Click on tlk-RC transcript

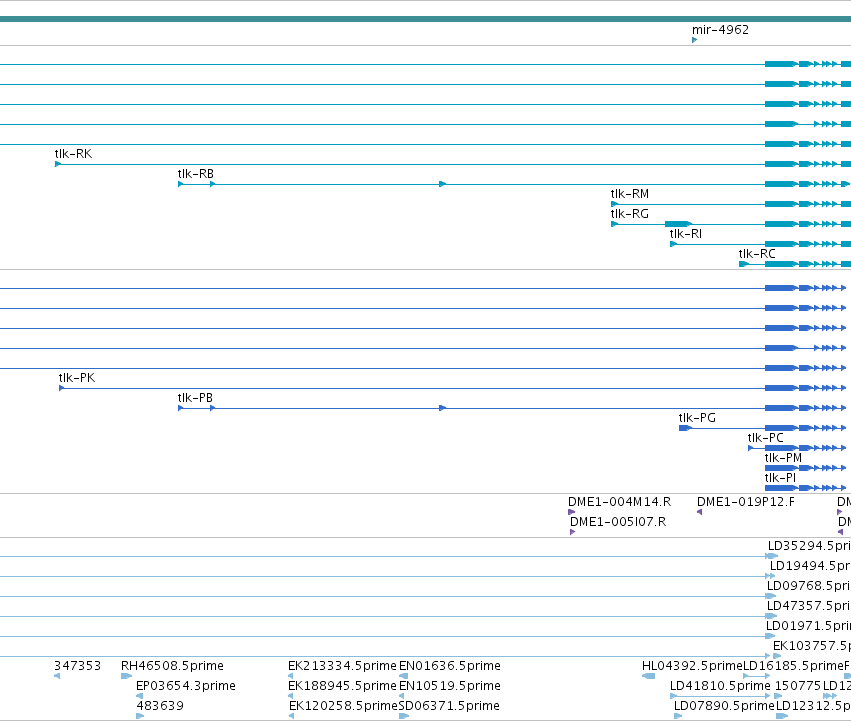tap(757, 254)
